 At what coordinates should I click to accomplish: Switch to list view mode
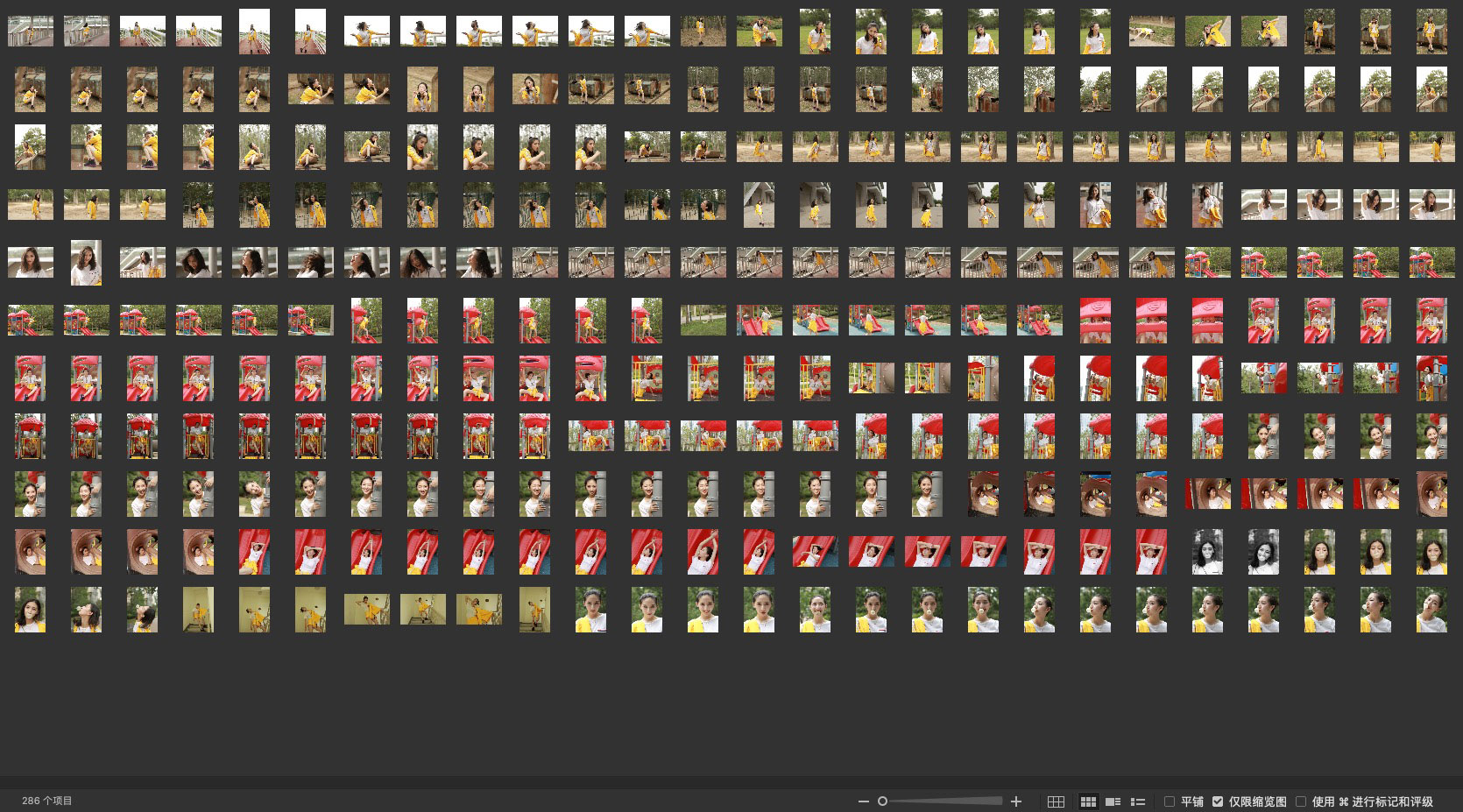(x=1138, y=801)
